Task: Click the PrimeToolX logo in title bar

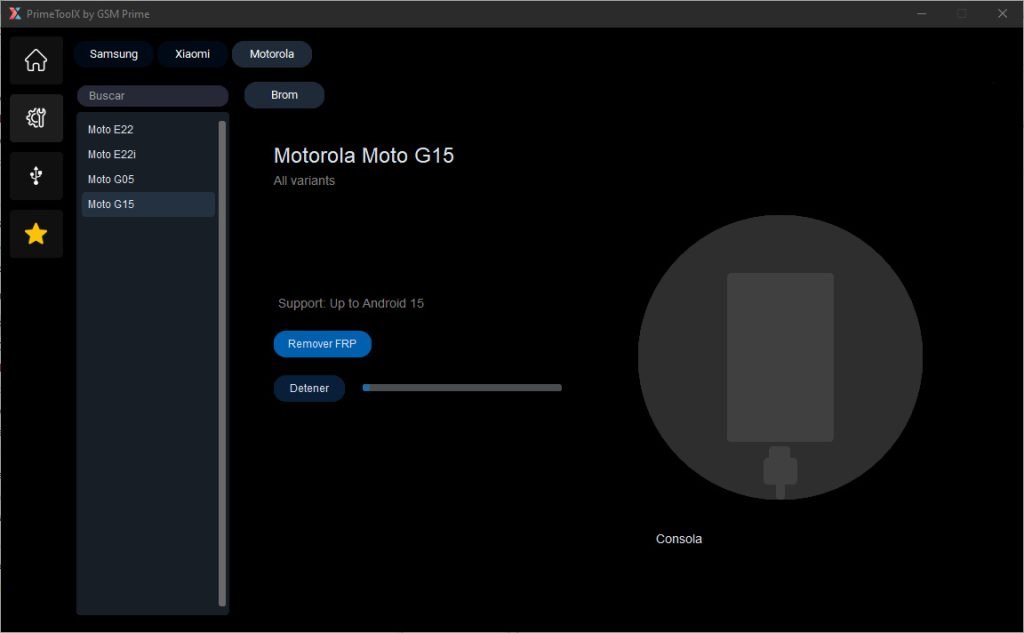Action: 14,14
